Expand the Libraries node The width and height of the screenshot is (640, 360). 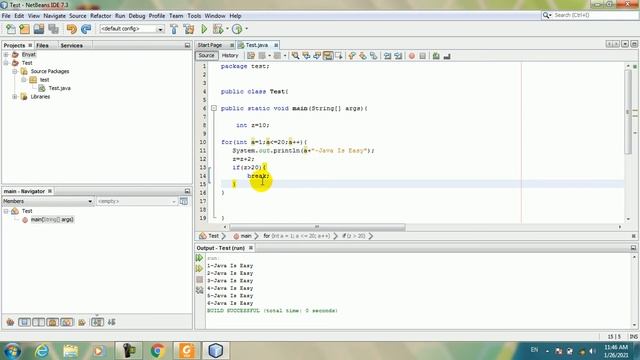tap(15, 97)
